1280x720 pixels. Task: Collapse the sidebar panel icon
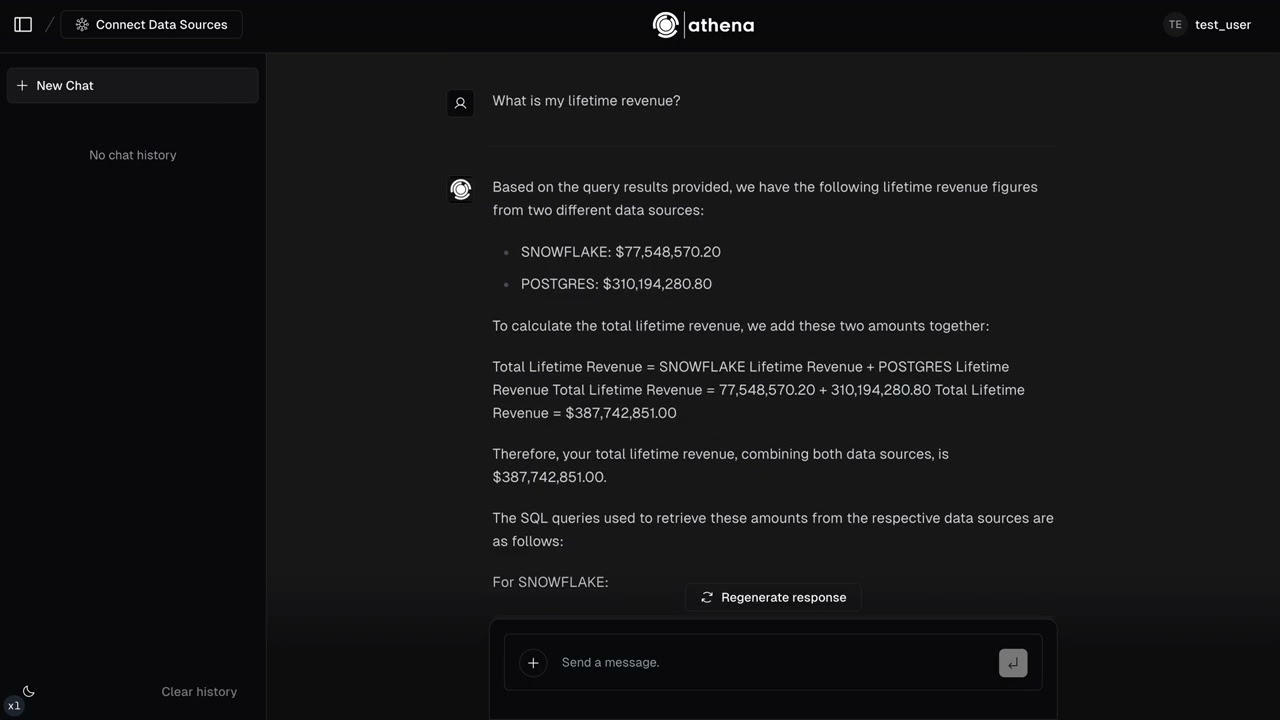point(23,25)
